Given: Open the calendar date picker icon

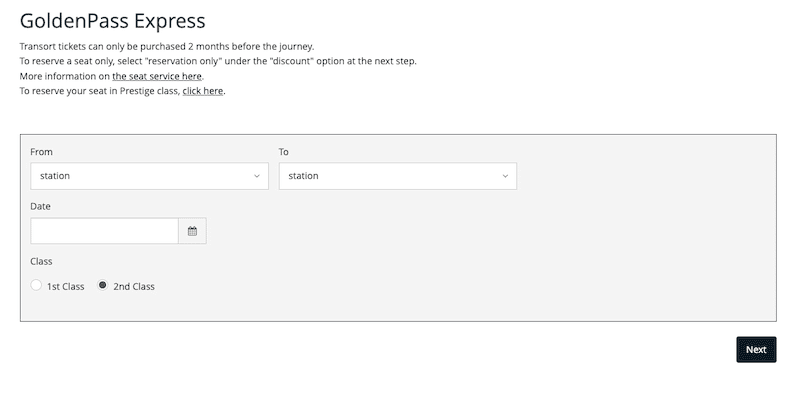Looking at the screenshot, I should (x=192, y=231).
